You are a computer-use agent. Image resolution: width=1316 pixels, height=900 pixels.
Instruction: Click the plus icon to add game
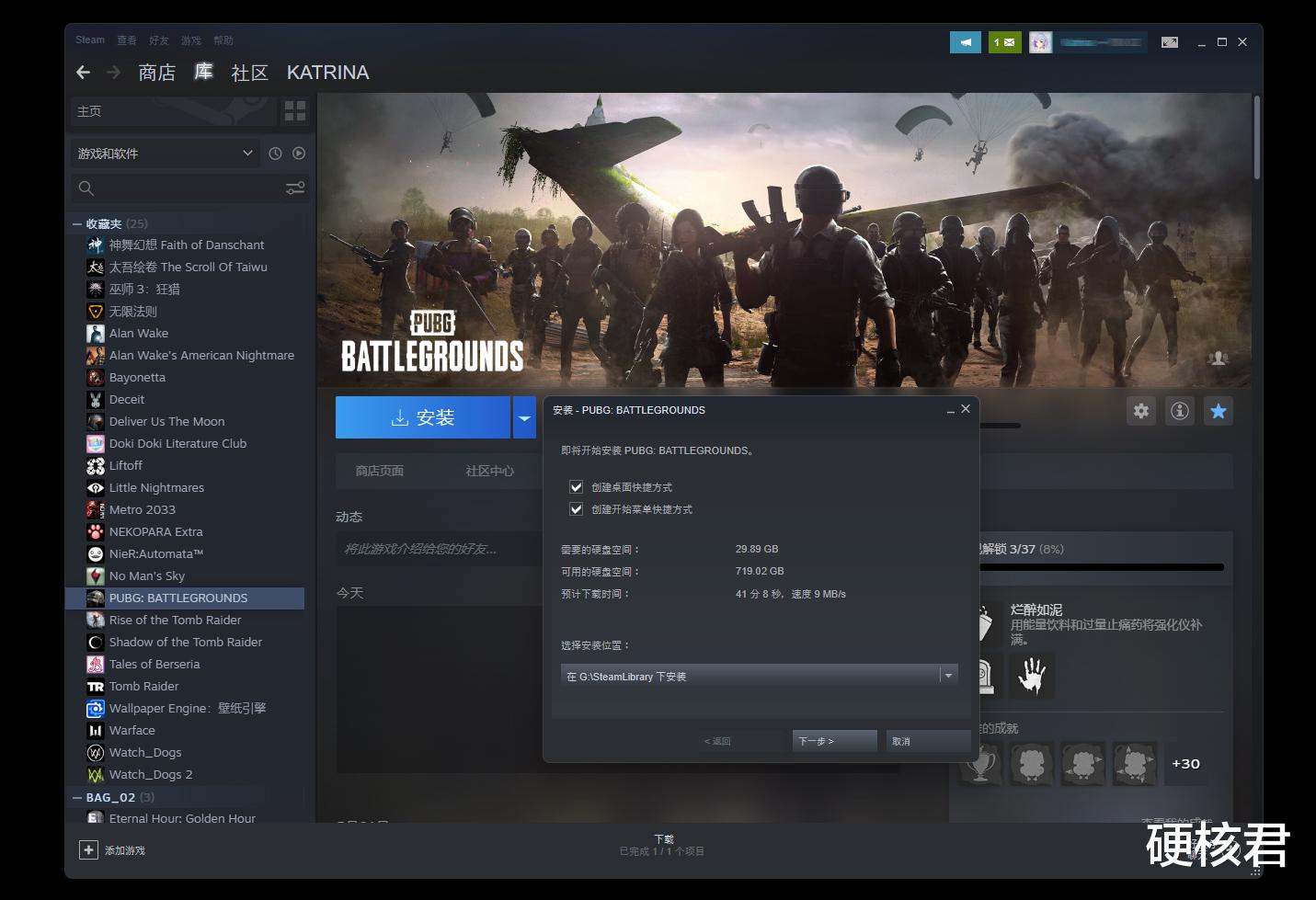pos(88,850)
